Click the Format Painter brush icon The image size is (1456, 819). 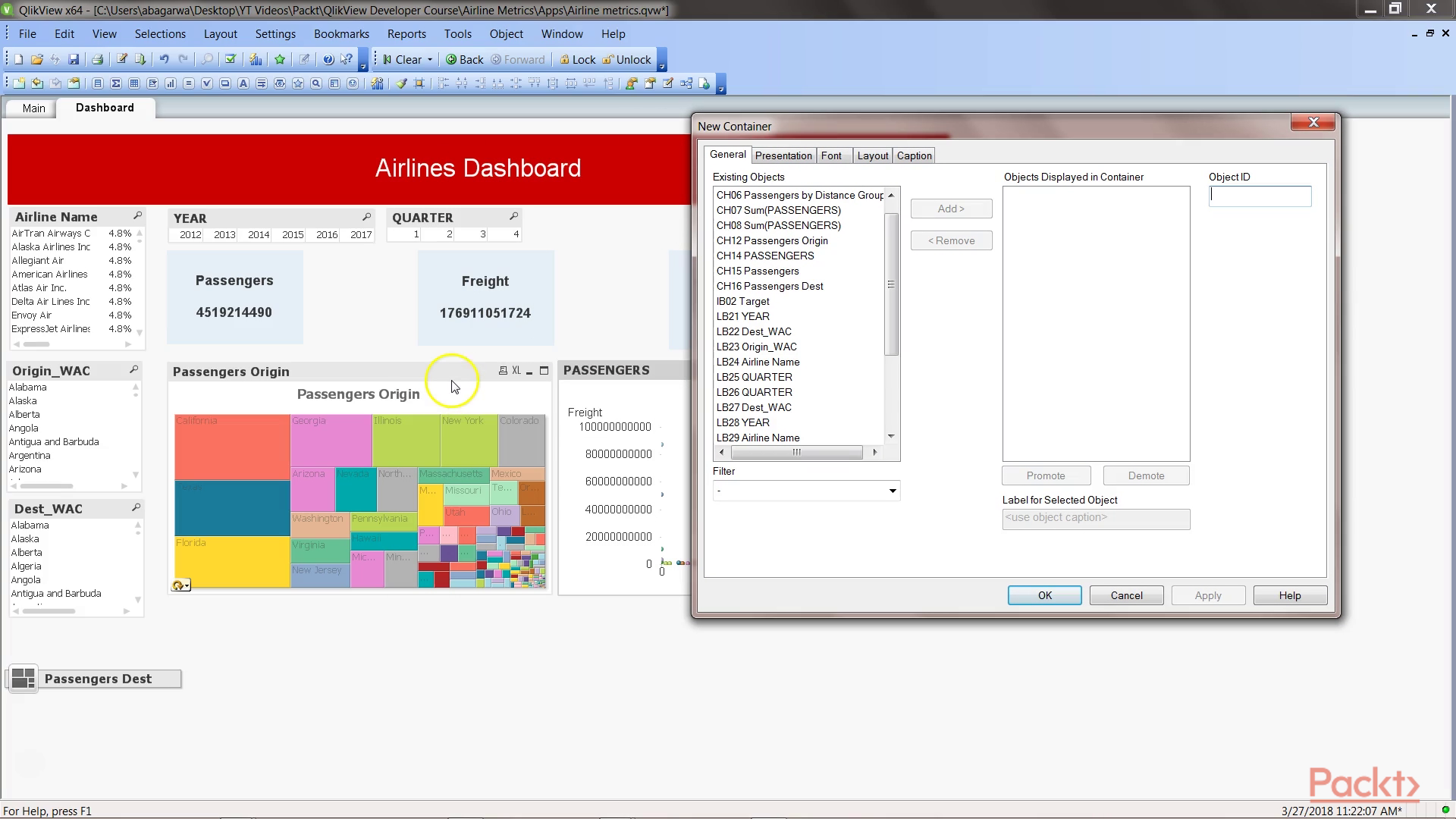[401, 83]
